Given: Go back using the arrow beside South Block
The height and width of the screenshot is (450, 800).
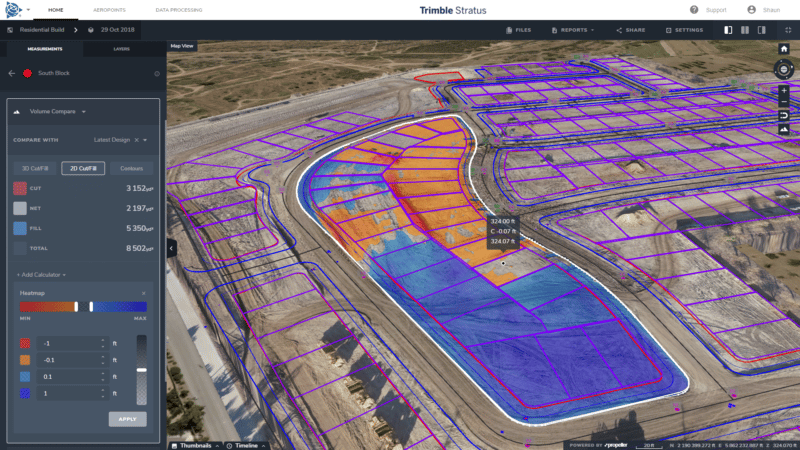Looking at the screenshot, I should click(x=12, y=73).
